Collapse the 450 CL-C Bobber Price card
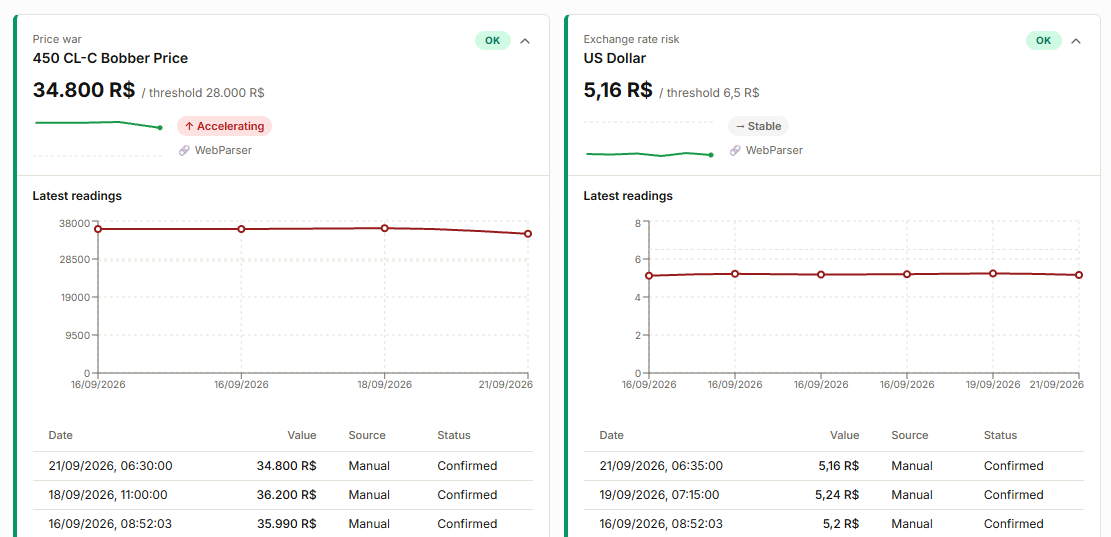 (x=525, y=41)
